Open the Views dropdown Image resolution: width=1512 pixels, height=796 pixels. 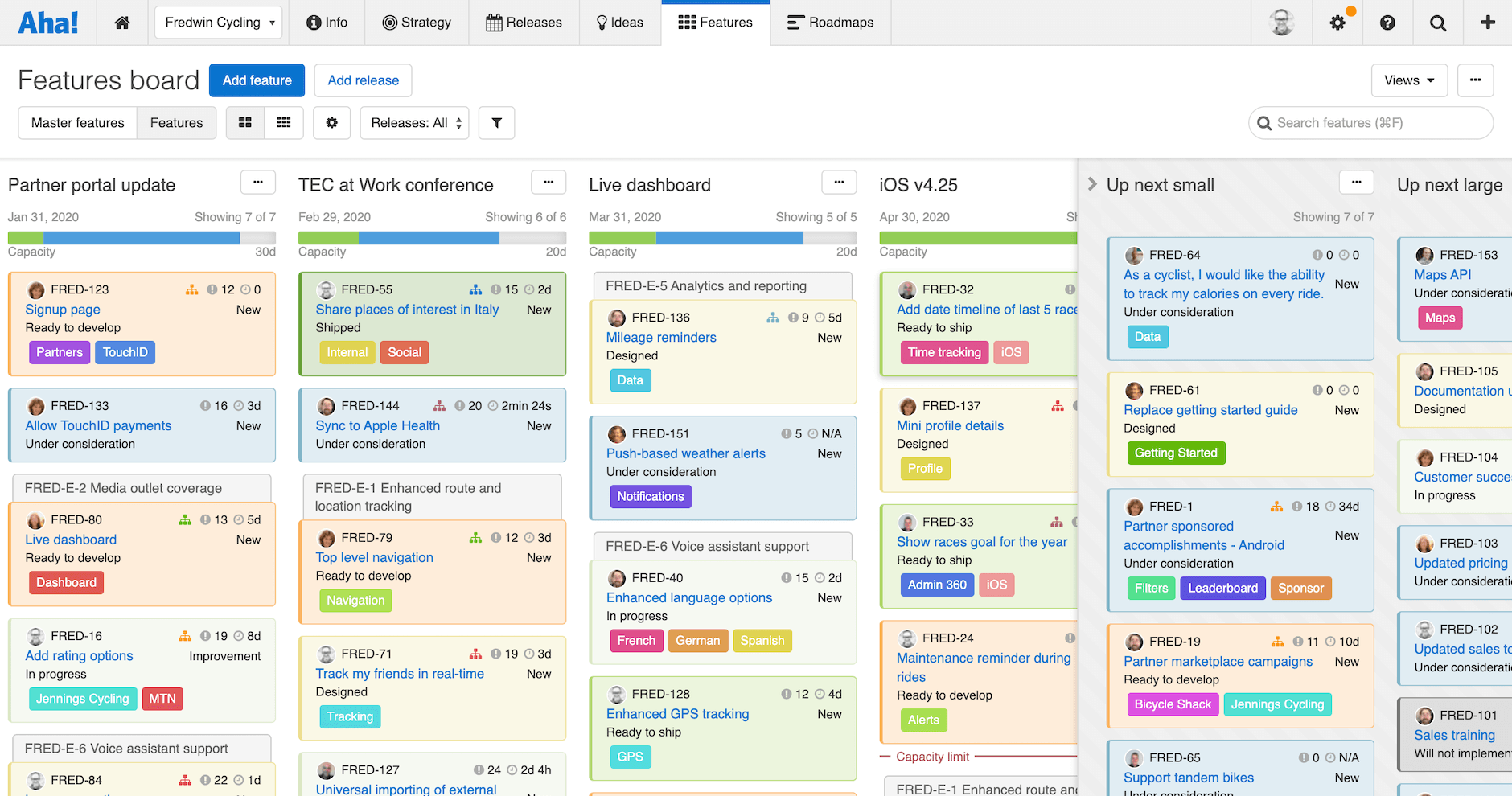coord(1408,80)
